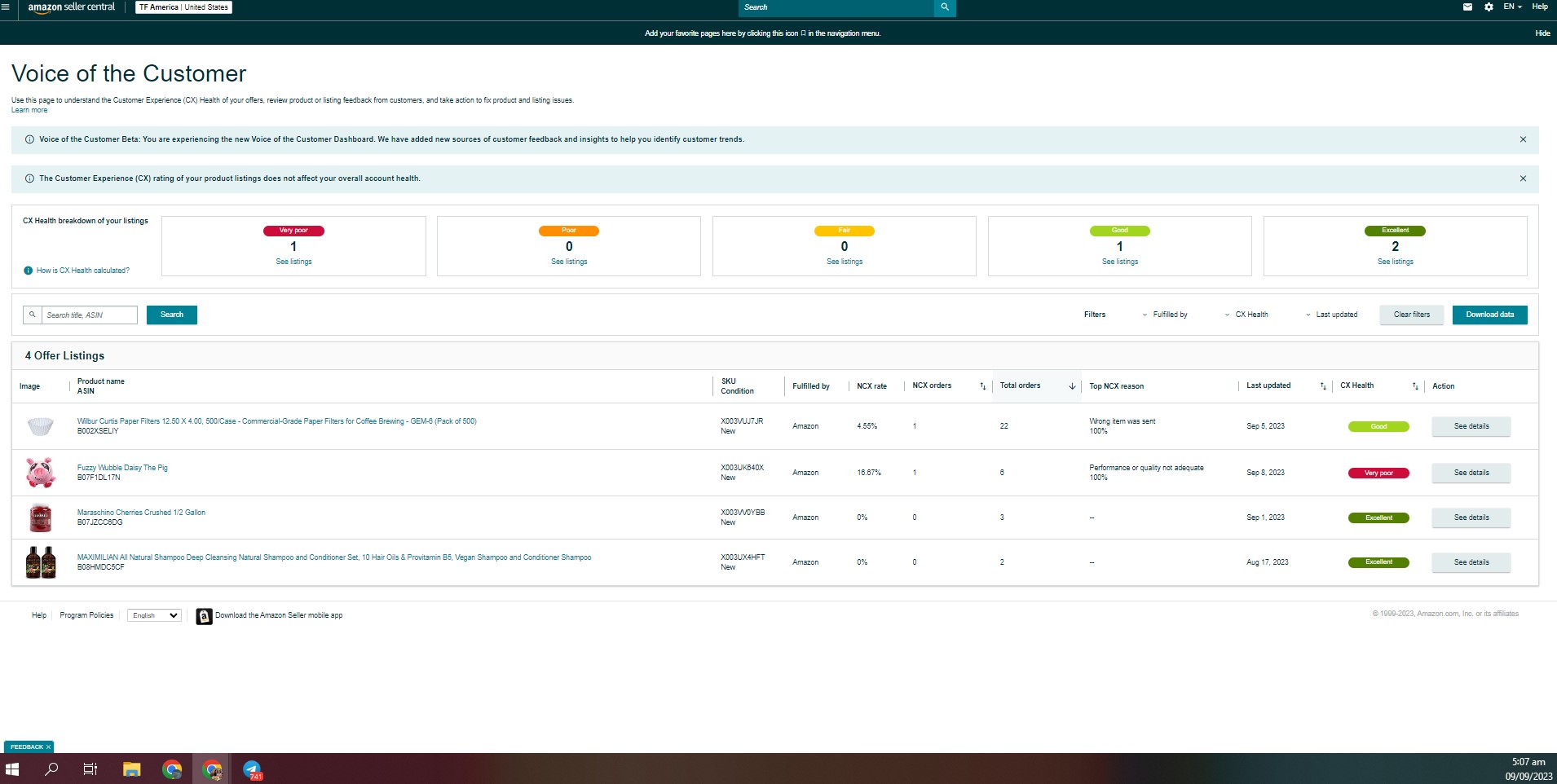Switch to the first Chrome taskbar icon
The width and height of the screenshot is (1557, 784).
tap(172, 769)
